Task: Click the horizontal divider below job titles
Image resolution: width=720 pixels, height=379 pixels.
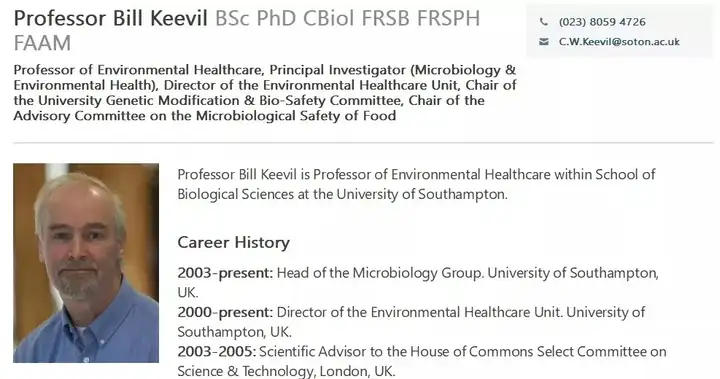Action: (363, 143)
